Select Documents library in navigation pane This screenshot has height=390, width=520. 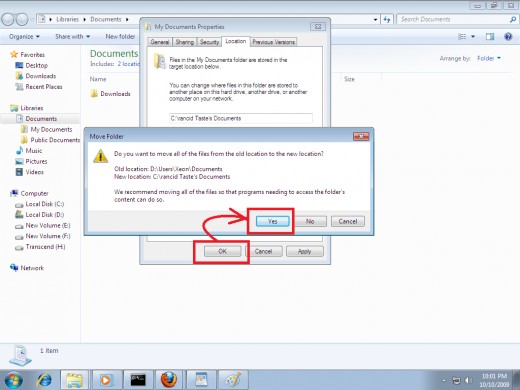41,119
